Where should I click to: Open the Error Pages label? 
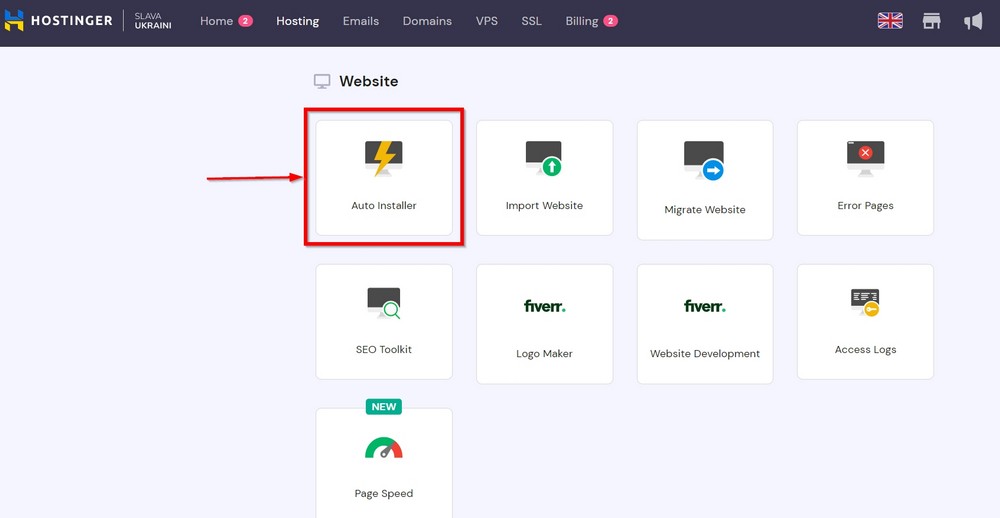click(865, 205)
